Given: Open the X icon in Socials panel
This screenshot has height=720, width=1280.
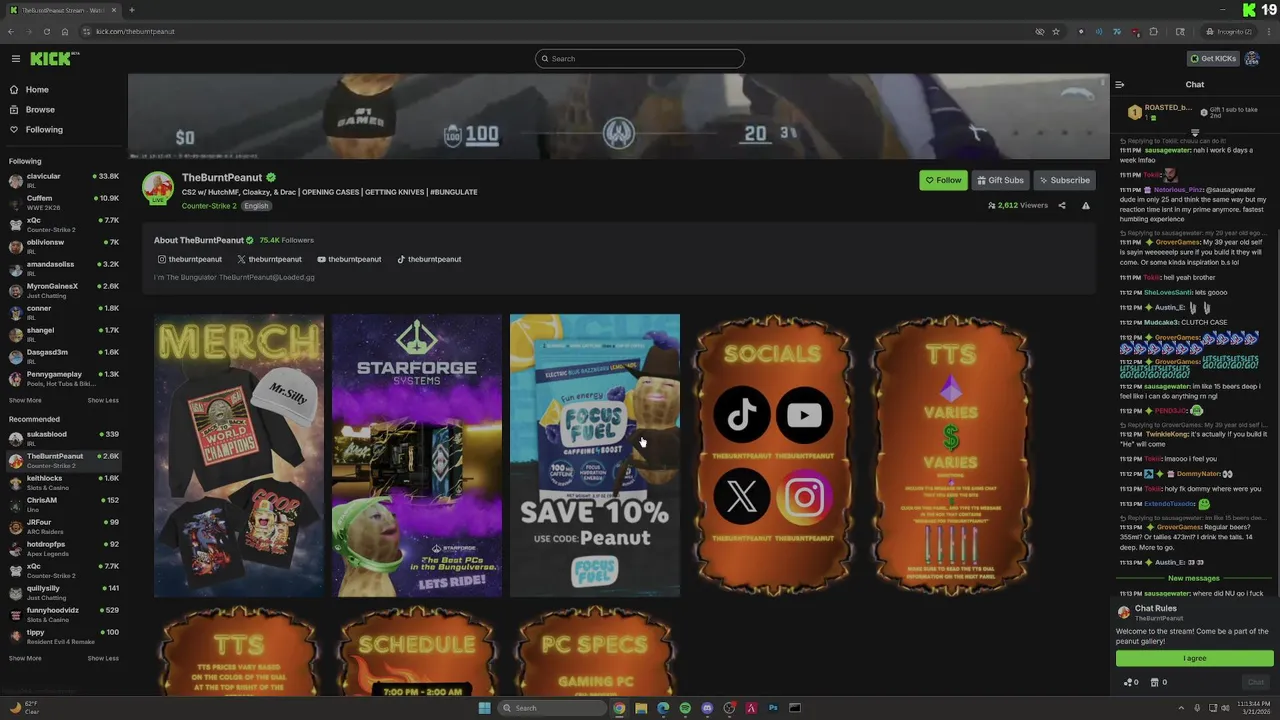Looking at the screenshot, I should pos(742,497).
